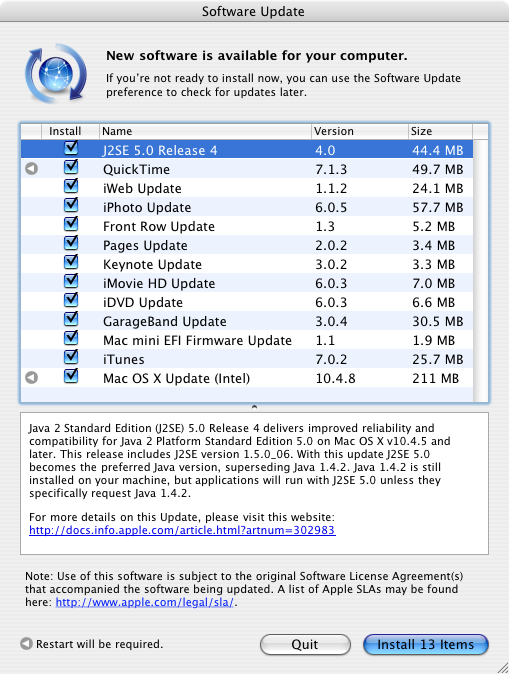Click restart-required icon next to QuickTime
Viewport: 509px width, 674px height.
[31, 169]
